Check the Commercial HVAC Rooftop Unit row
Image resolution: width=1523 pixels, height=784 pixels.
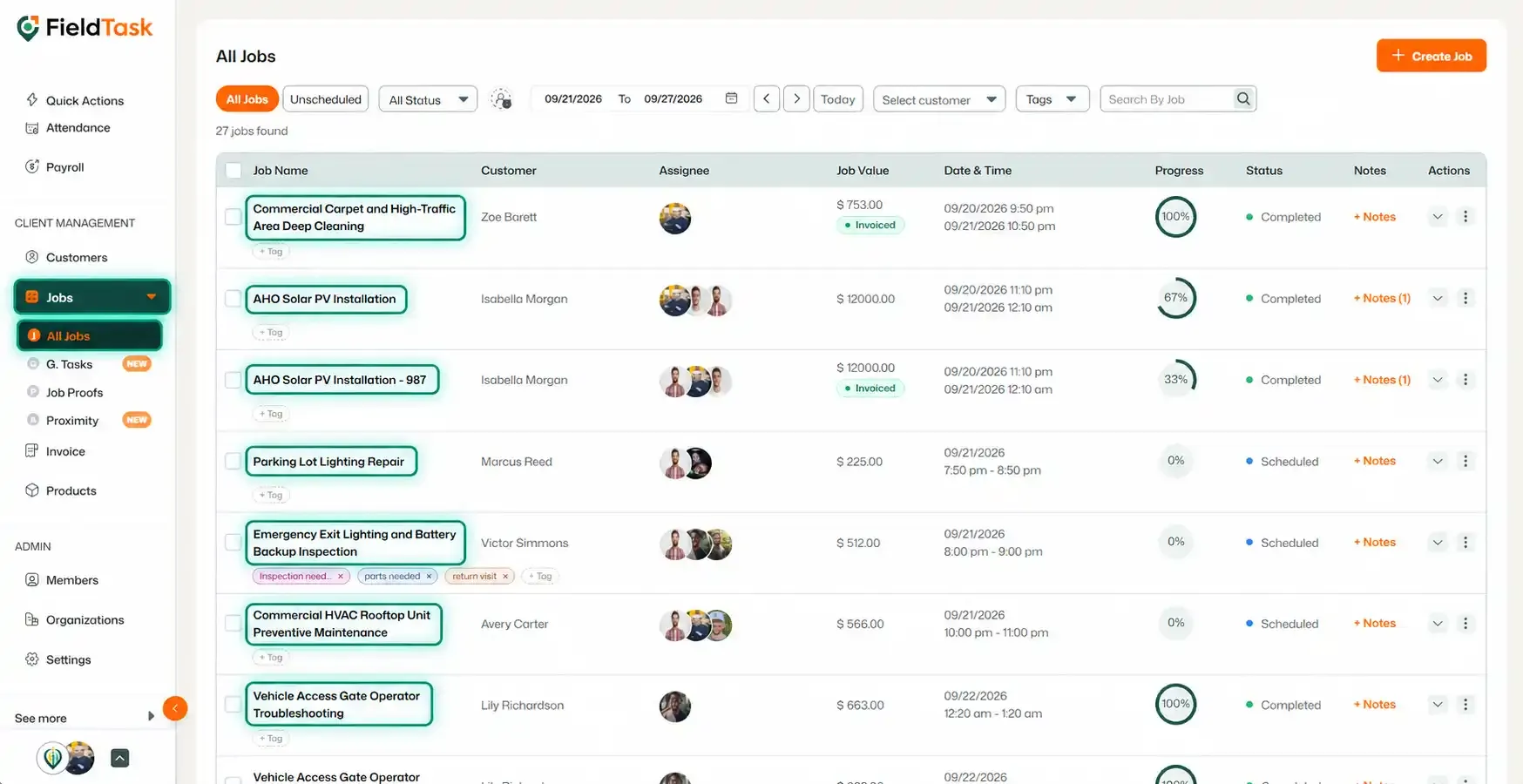(x=234, y=623)
